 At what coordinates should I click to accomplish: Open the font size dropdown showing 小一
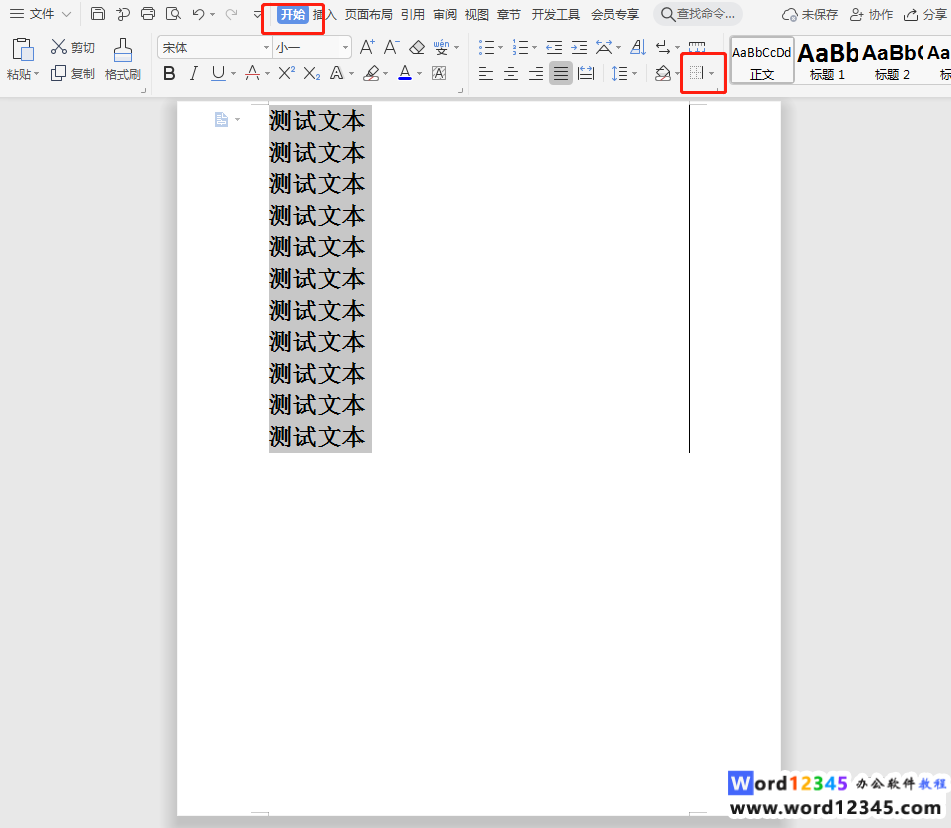[x=312, y=47]
